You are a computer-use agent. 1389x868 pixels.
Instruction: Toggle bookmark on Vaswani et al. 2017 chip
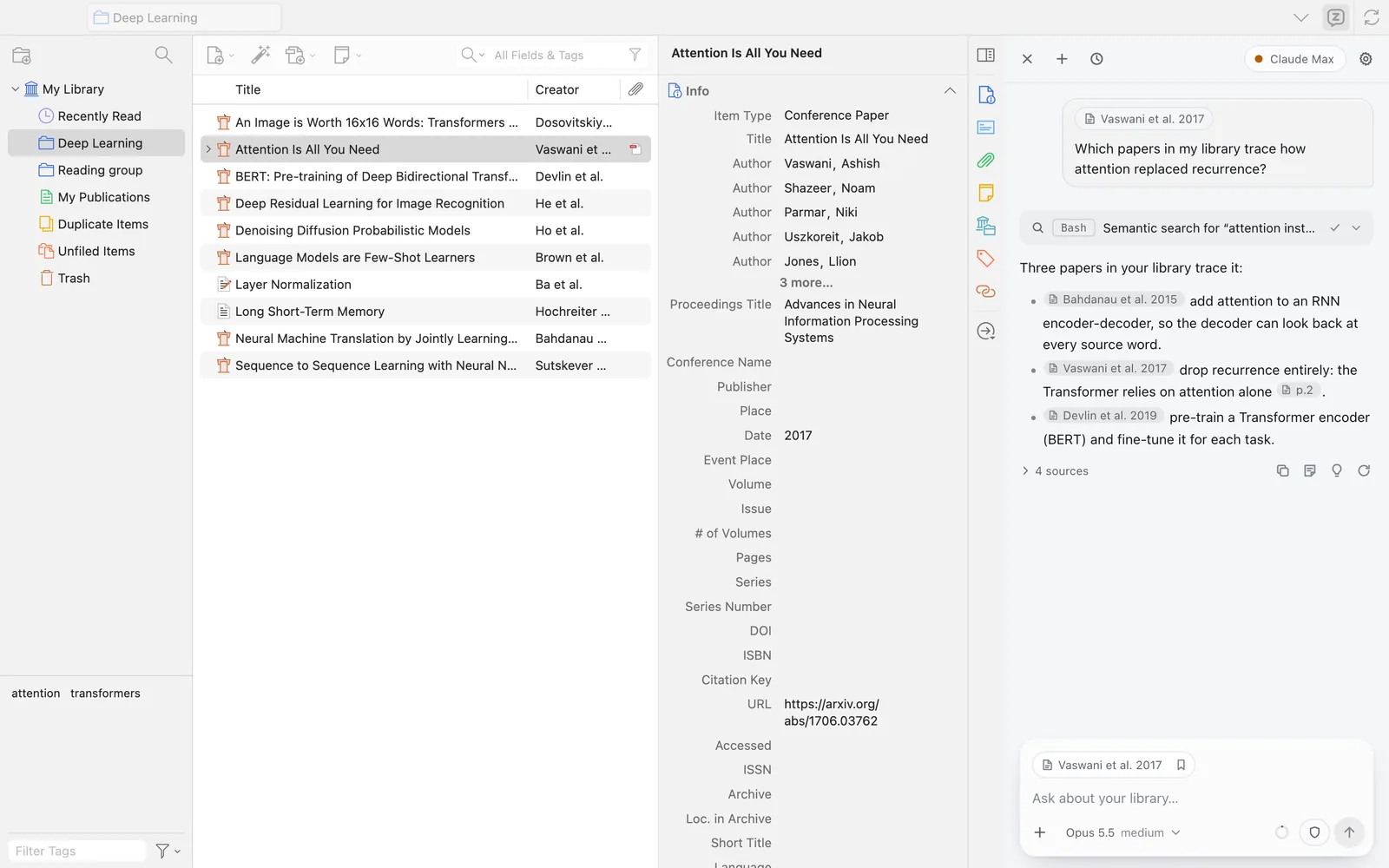[x=1181, y=765]
